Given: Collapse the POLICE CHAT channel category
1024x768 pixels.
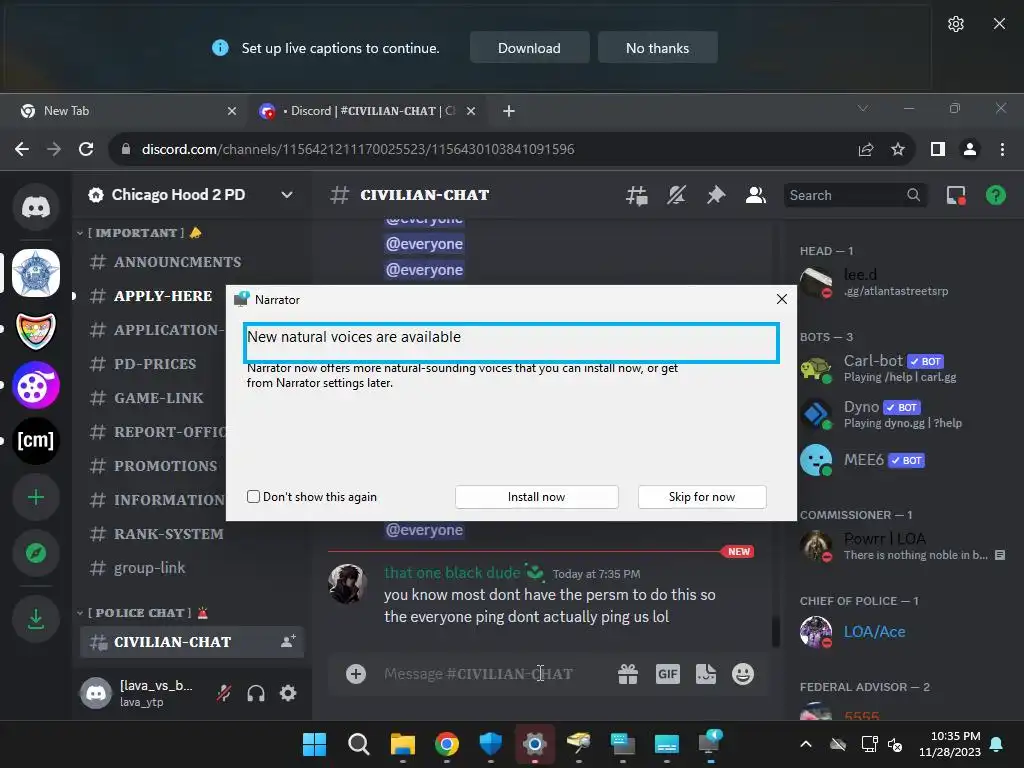Looking at the screenshot, I should pos(142,613).
